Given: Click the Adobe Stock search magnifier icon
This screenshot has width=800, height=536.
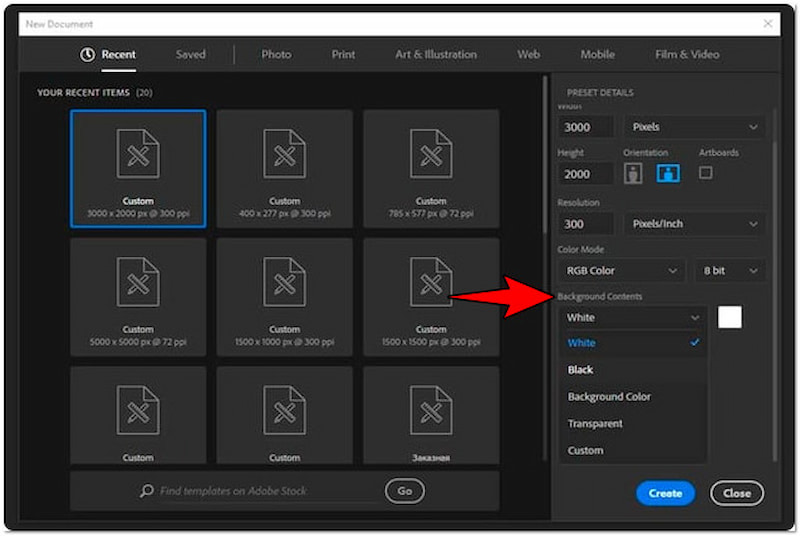Looking at the screenshot, I should pos(147,491).
